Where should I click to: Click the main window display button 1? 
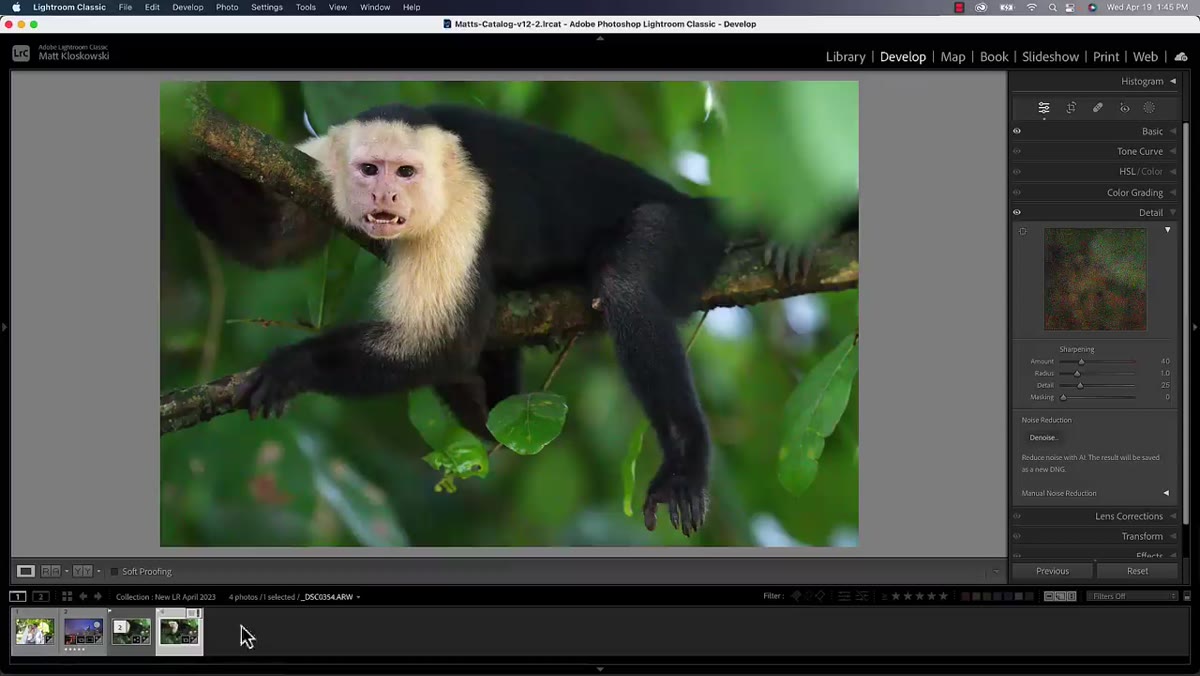tap(18, 597)
